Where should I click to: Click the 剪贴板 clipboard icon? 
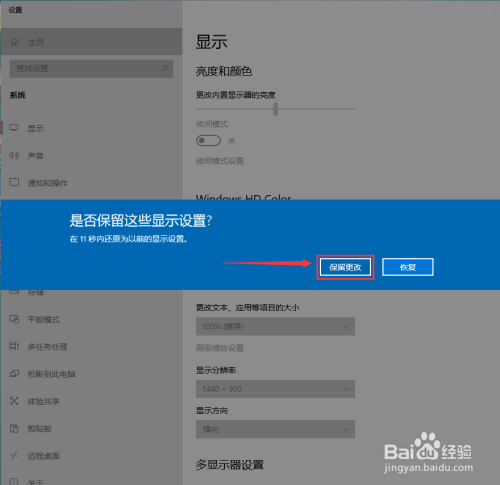tap(14, 428)
